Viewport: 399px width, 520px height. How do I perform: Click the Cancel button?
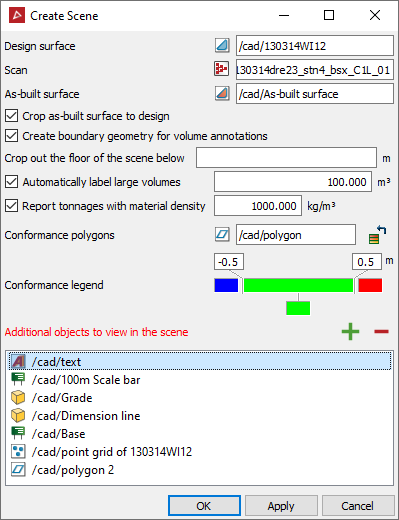pyautogui.click(x=358, y=506)
